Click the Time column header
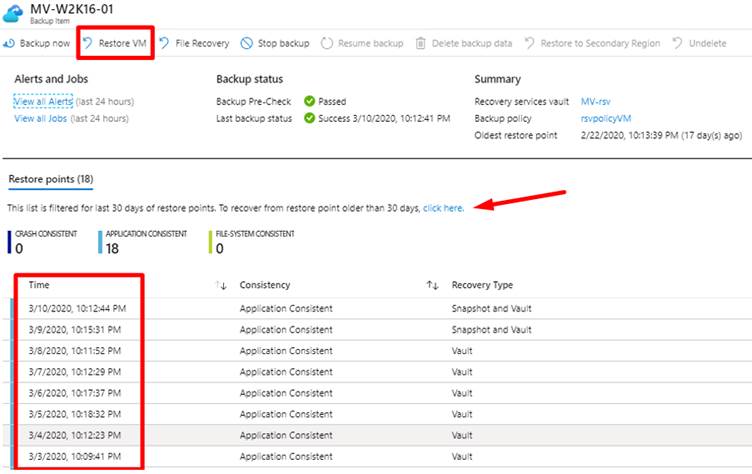This screenshot has height=474, width=752. pos(39,285)
